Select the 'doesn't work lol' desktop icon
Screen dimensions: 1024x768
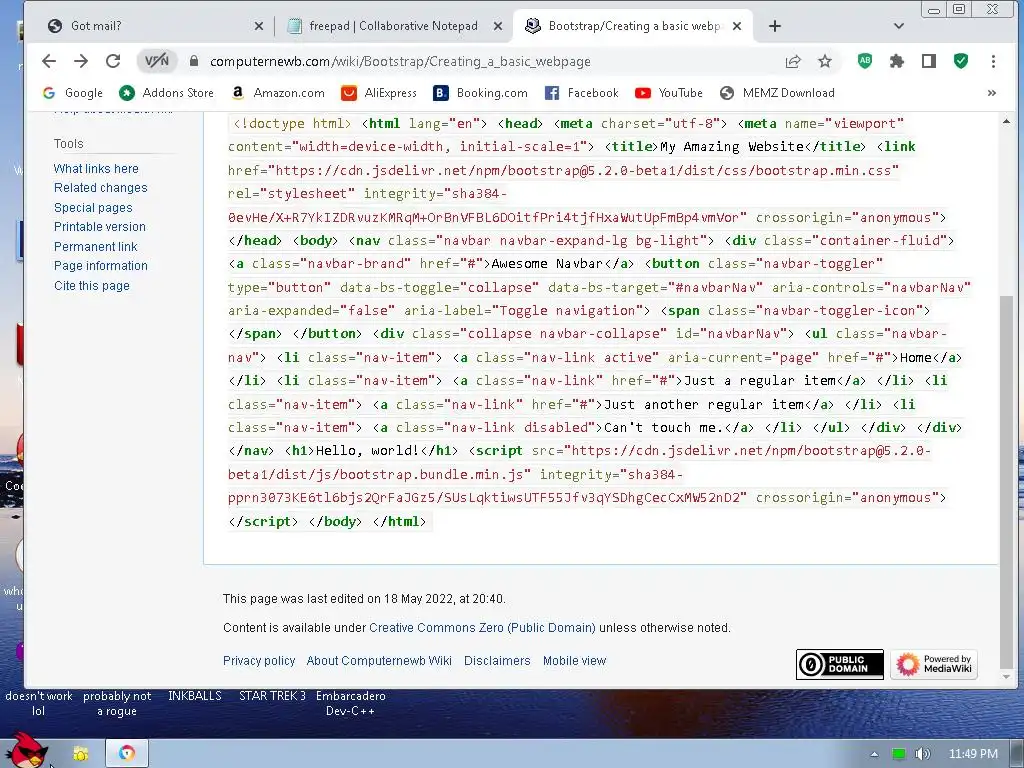[39, 703]
